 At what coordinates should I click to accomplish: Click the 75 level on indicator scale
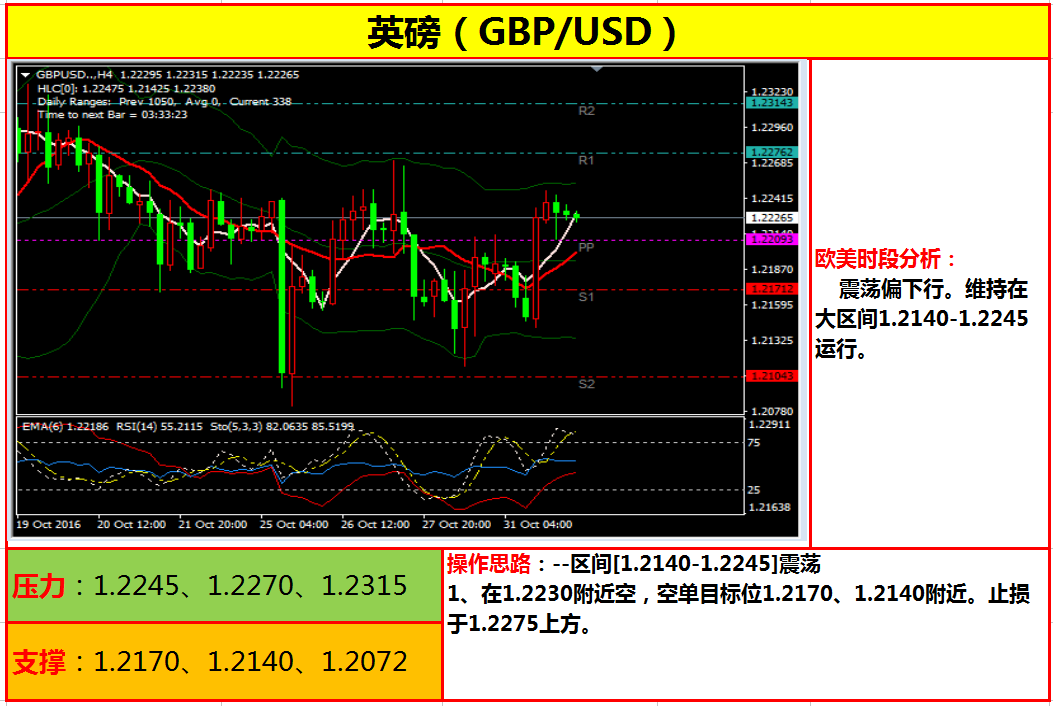[x=753, y=443]
